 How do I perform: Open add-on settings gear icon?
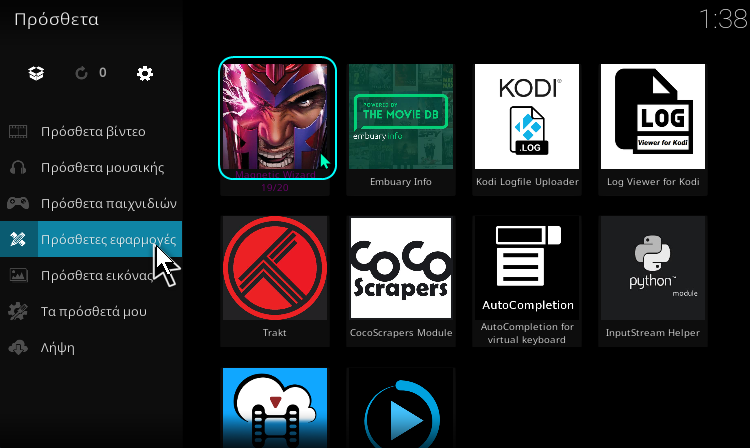pyautogui.click(x=145, y=73)
